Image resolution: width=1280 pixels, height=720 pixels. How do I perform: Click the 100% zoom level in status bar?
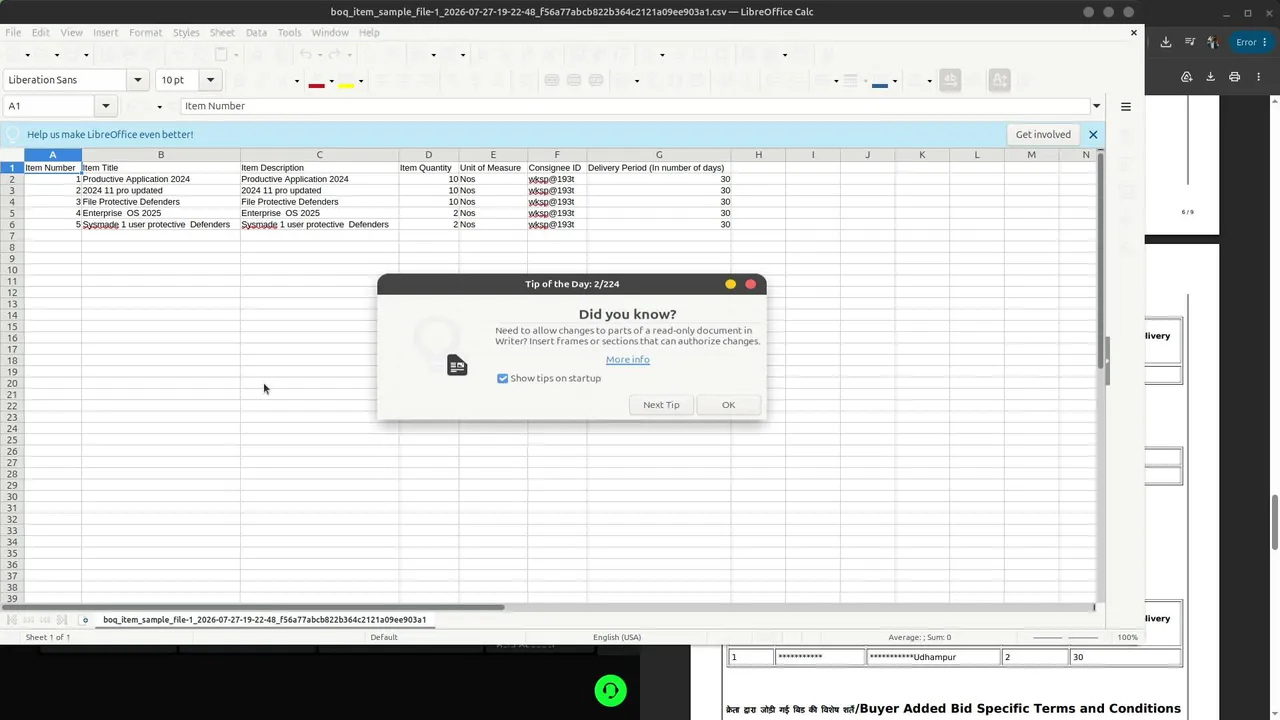click(x=1127, y=637)
